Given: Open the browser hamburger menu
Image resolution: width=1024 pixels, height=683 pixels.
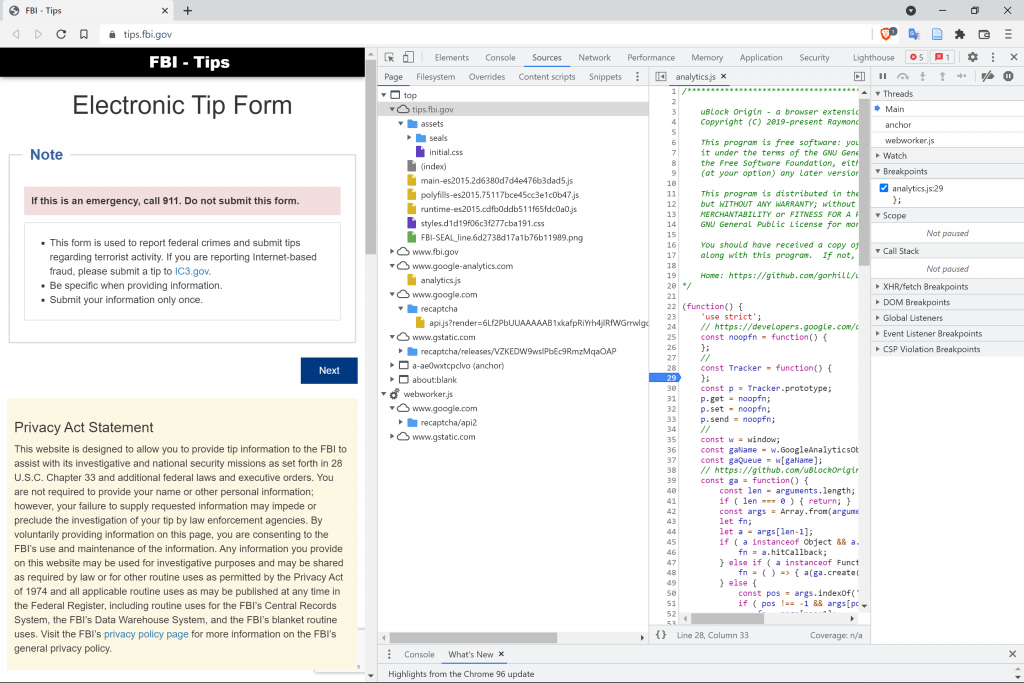Looking at the screenshot, I should click(x=1008, y=34).
